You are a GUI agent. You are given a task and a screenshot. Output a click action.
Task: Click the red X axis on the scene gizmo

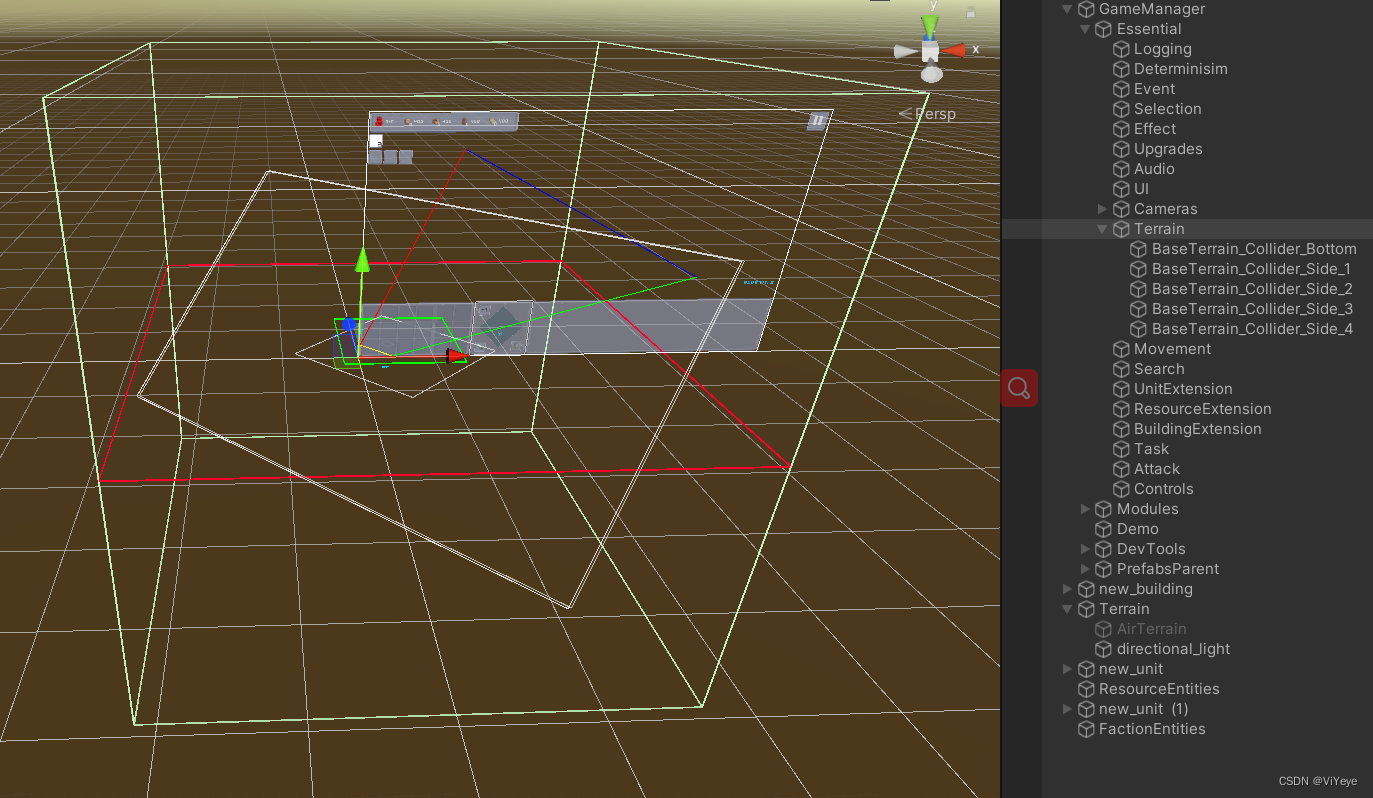pyautogui.click(x=954, y=47)
